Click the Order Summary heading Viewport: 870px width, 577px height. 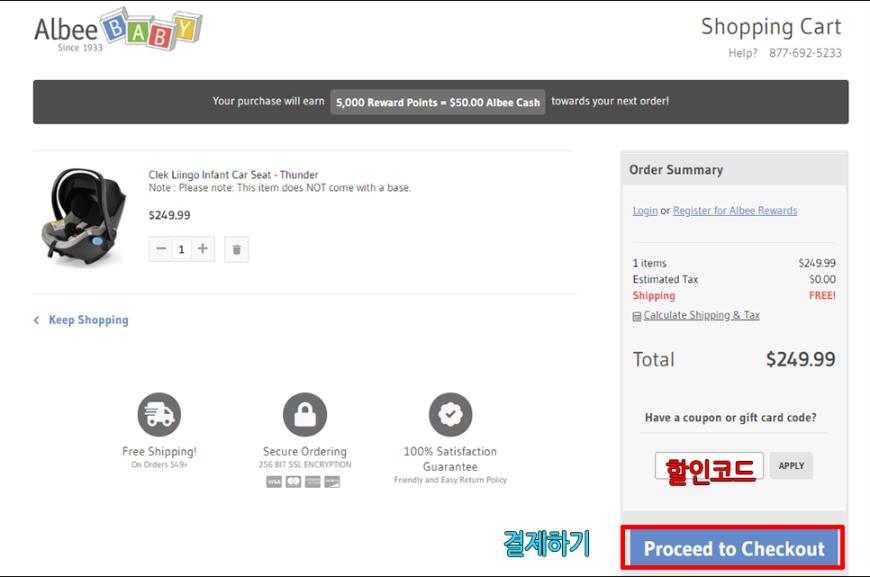[676, 170]
